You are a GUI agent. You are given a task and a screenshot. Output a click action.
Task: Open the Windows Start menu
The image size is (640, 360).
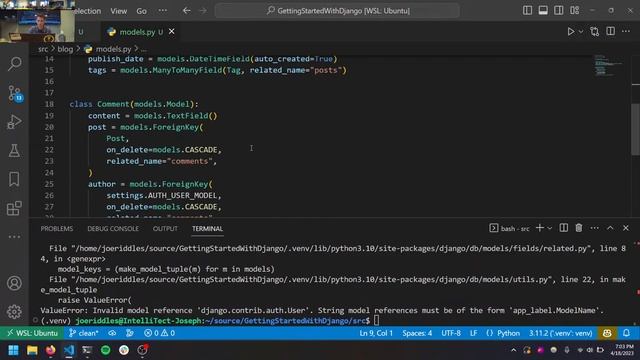click(13, 350)
